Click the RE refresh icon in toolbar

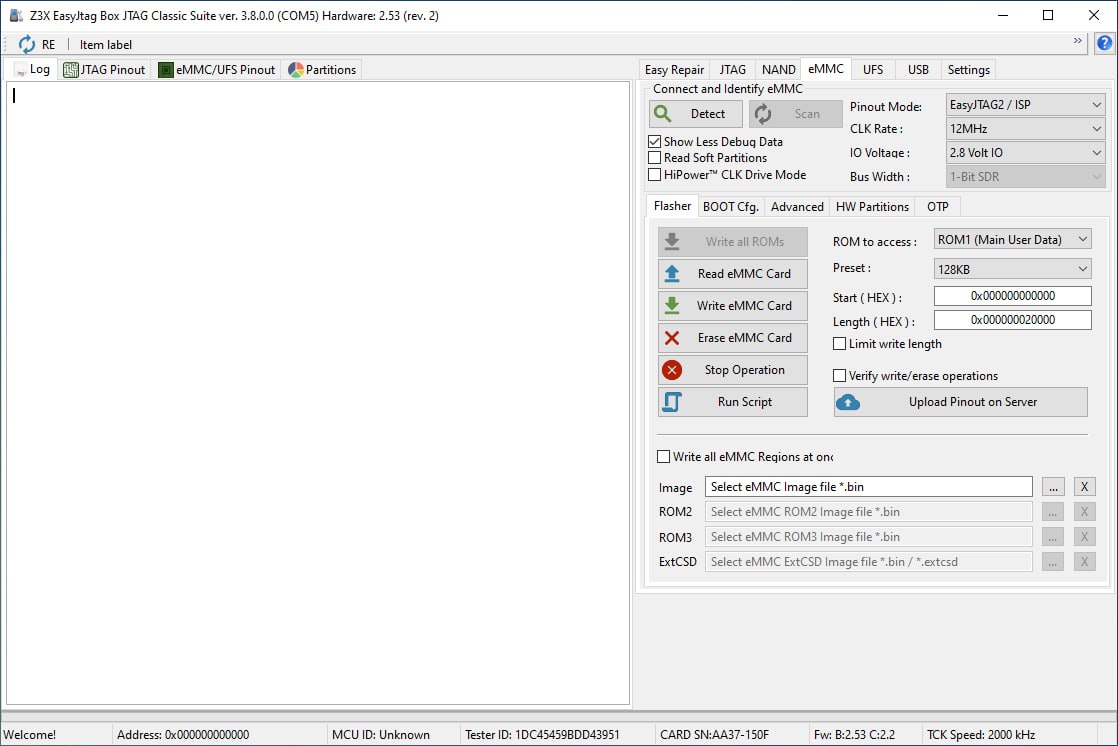click(26, 44)
